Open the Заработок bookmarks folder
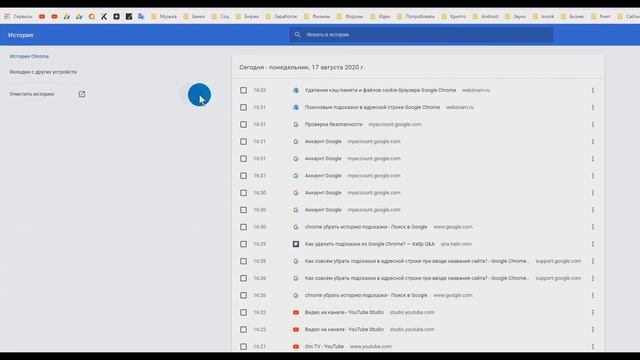The width and height of the screenshot is (640, 360). pyautogui.click(x=281, y=16)
